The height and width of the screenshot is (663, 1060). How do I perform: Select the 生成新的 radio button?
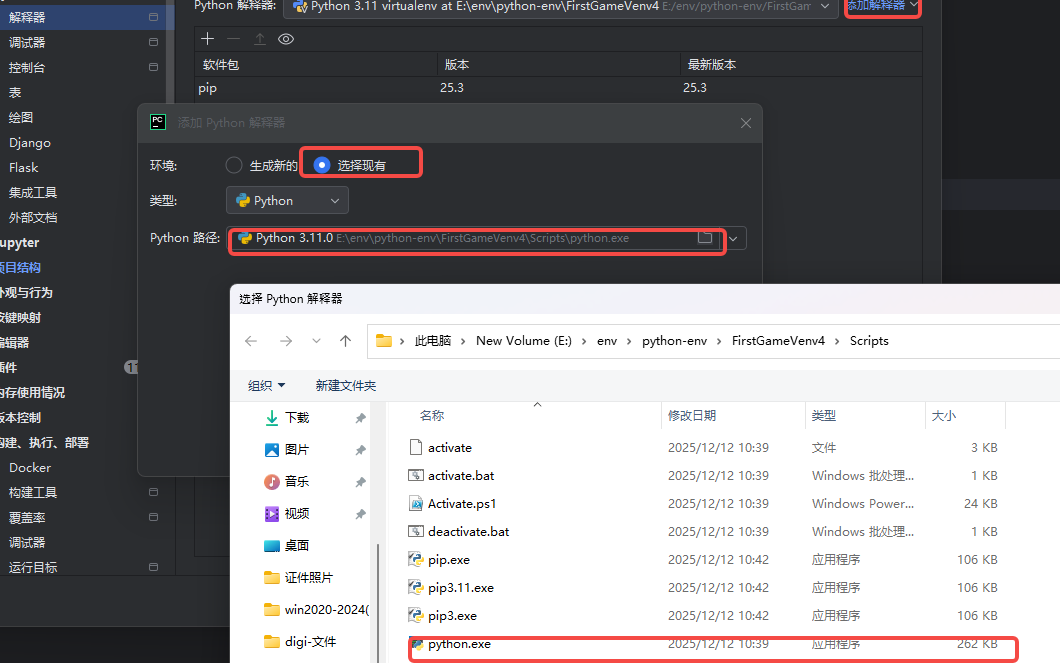[x=234, y=165]
